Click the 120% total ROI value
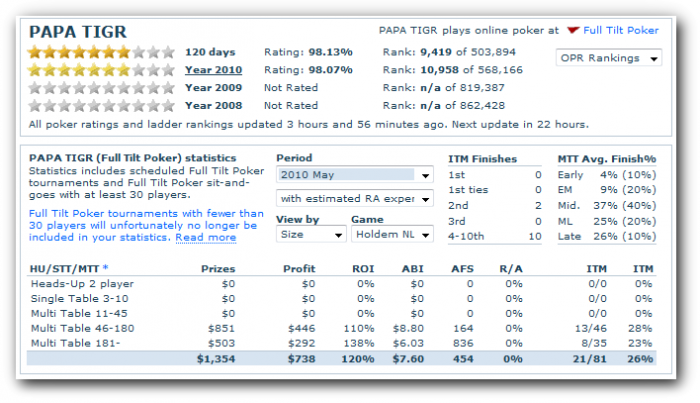The height and width of the screenshot is (403, 700). 358,359
